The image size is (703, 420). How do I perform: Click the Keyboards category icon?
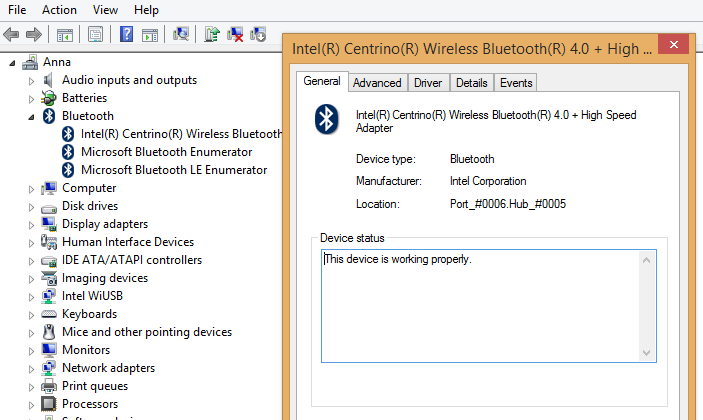49,314
